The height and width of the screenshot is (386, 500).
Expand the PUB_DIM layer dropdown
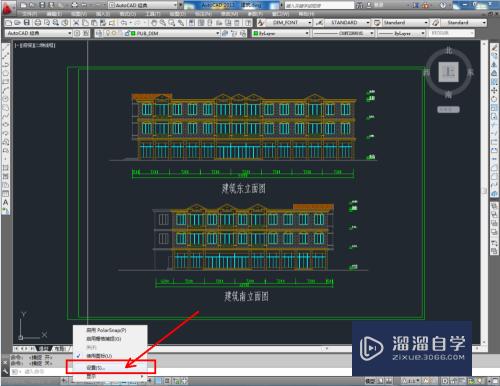pos(217,33)
